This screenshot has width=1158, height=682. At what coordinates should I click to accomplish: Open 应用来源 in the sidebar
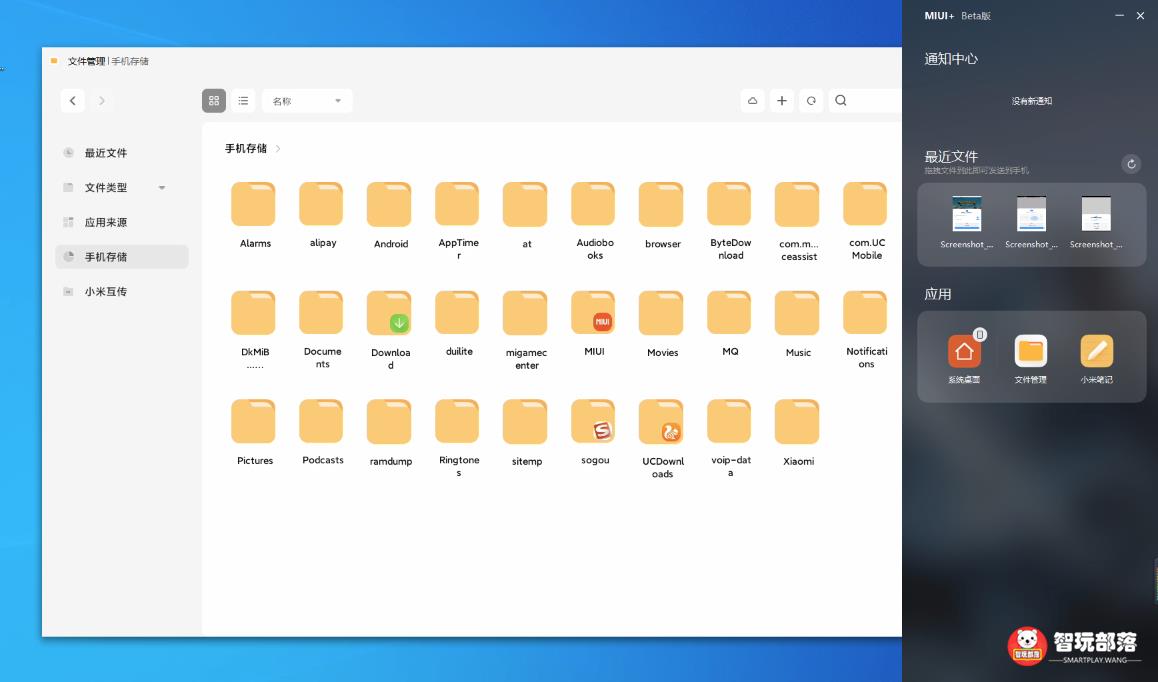(x=106, y=222)
